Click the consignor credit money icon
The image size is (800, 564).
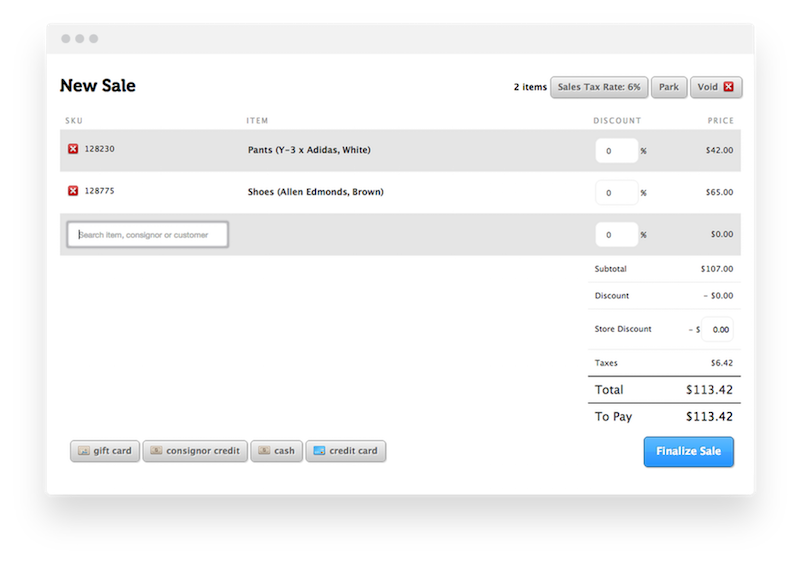tap(156, 450)
